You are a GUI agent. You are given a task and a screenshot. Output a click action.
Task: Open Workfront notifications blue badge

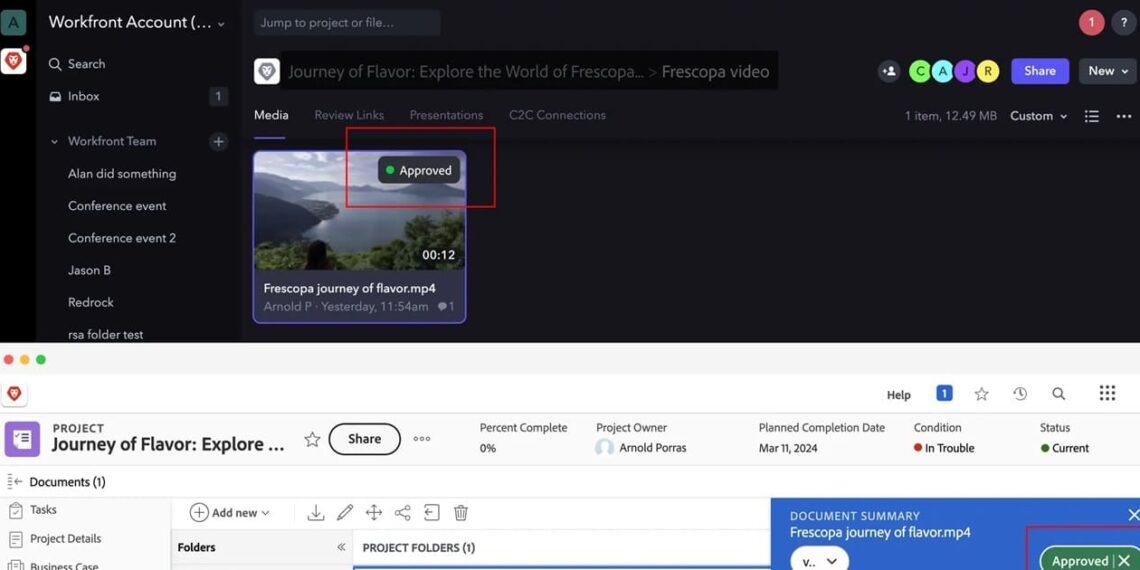coord(944,393)
